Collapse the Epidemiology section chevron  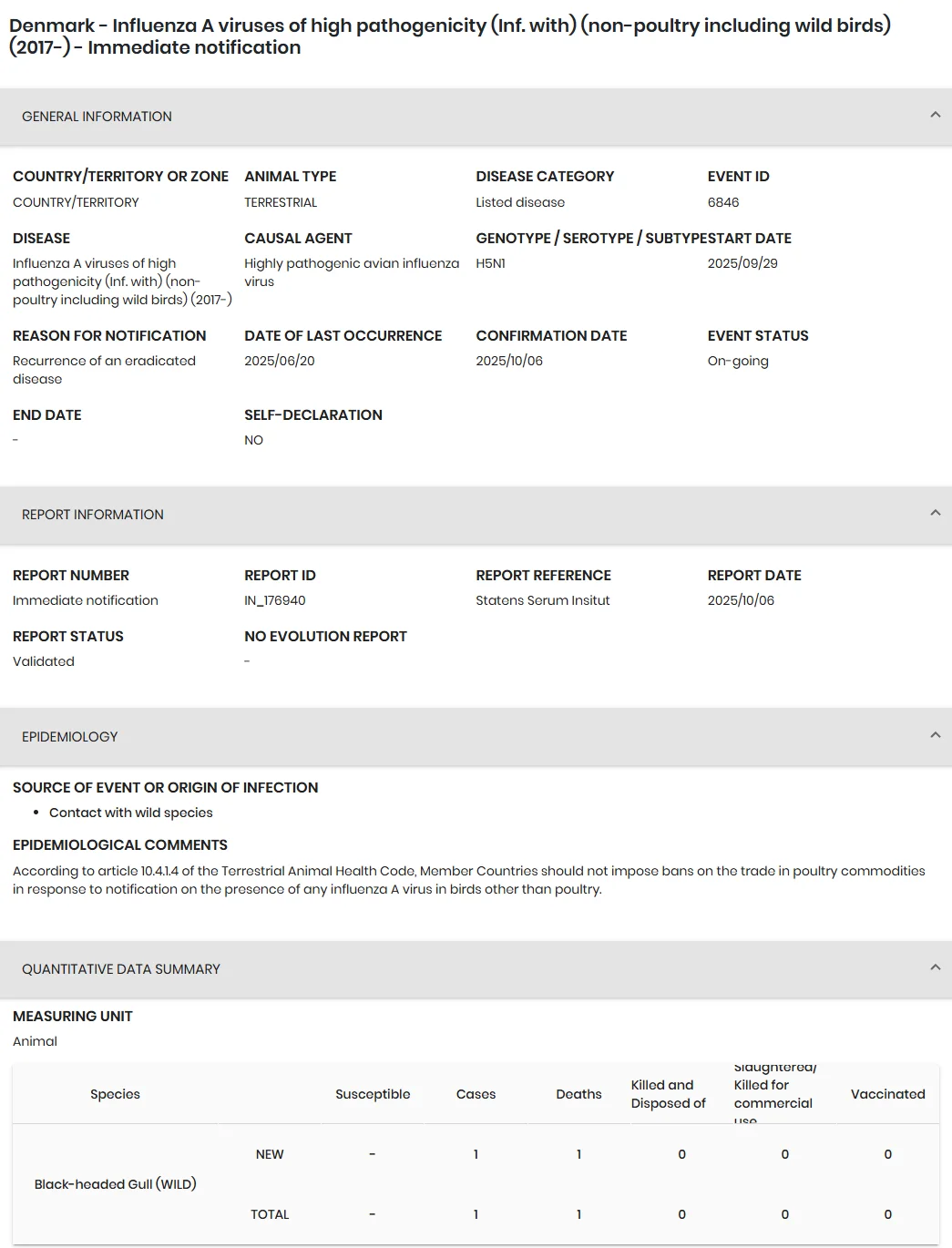[x=935, y=735]
